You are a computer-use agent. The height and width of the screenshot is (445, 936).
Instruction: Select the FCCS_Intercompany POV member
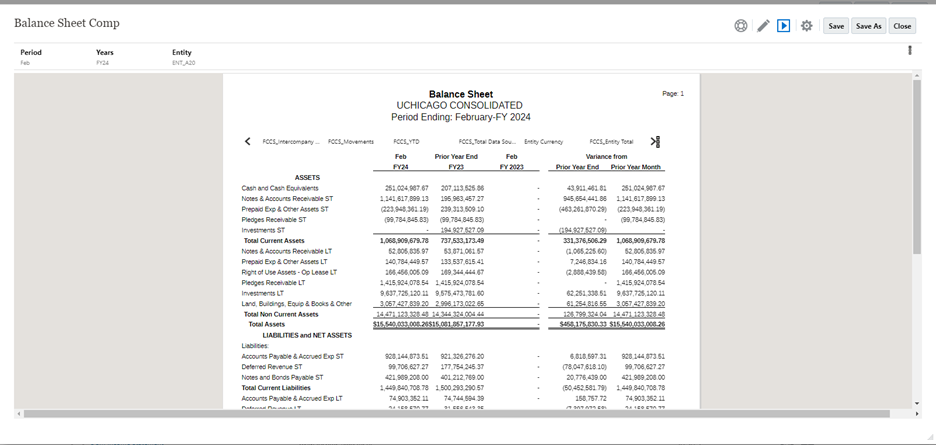(291, 142)
